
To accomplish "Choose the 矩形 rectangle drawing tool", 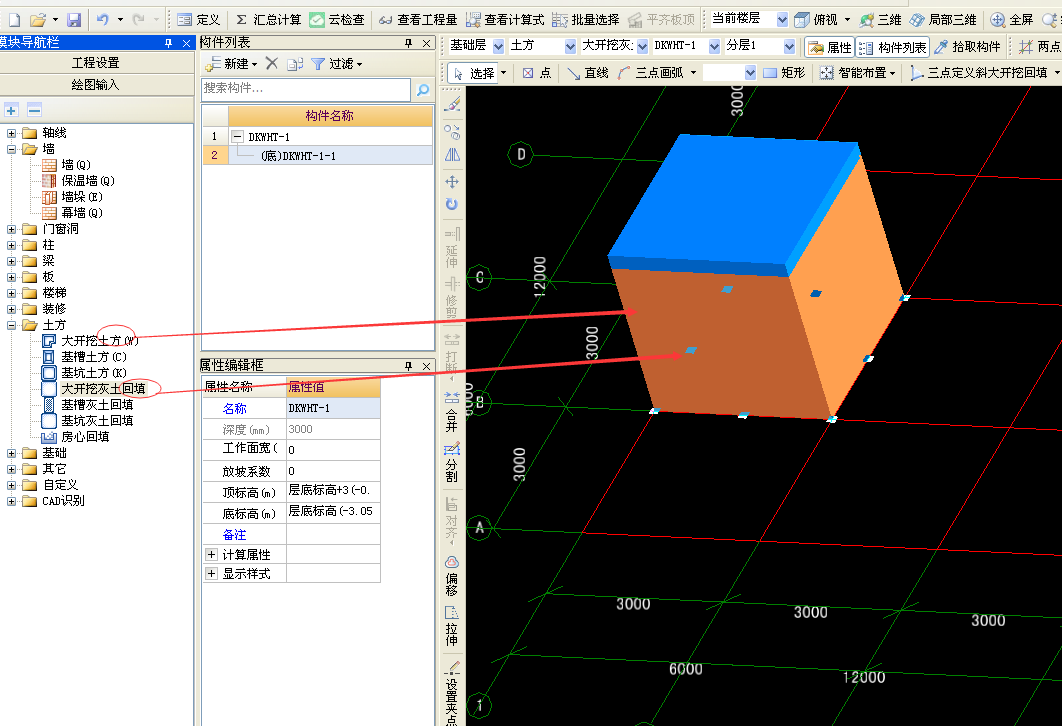I will pos(784,73).
